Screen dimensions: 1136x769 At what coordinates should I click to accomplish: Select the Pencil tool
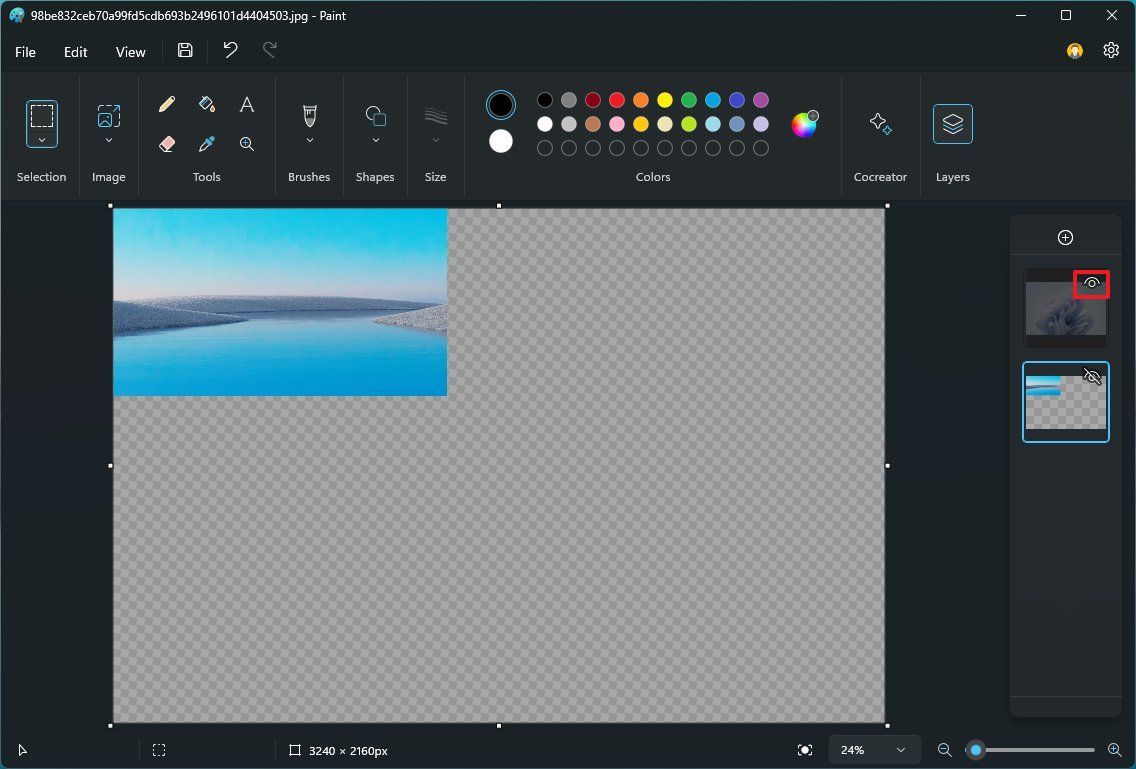167,103
